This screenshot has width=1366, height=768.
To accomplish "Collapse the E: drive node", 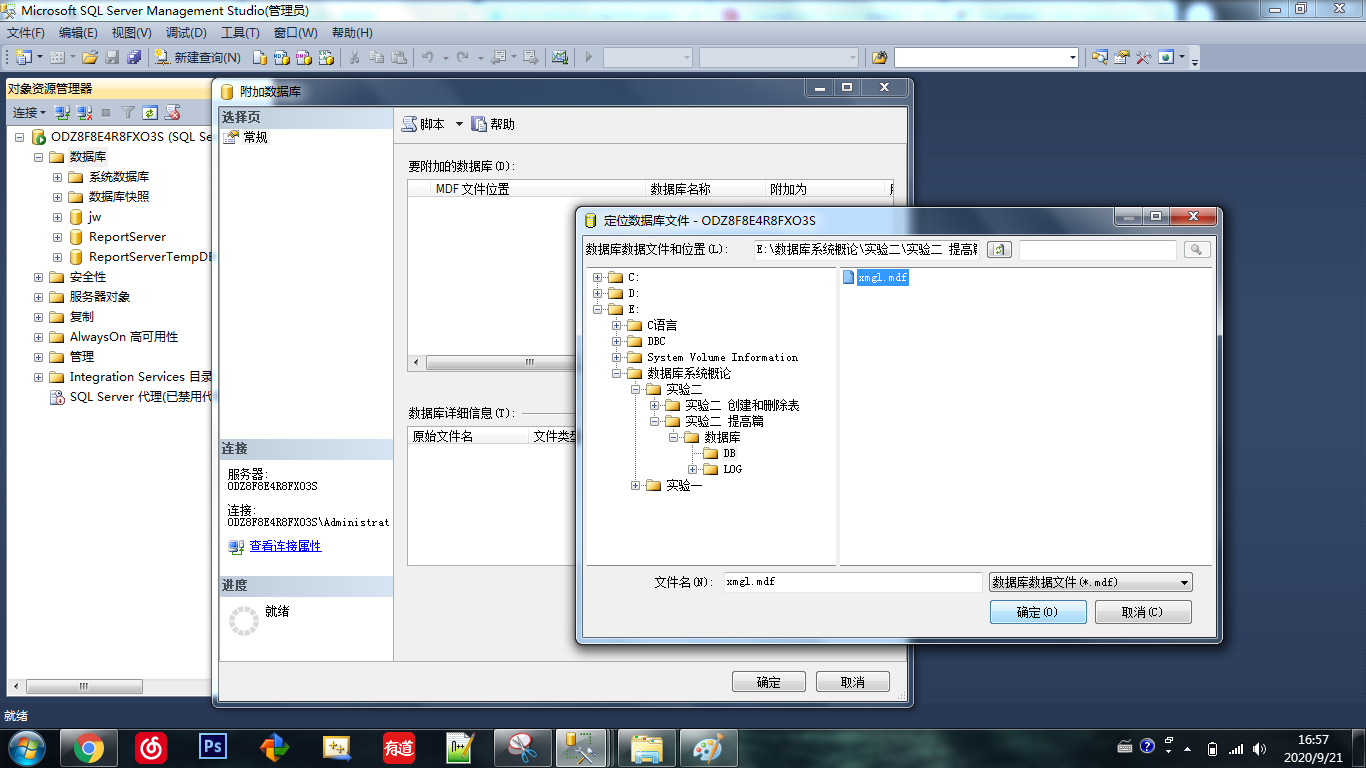I will 598,309.
